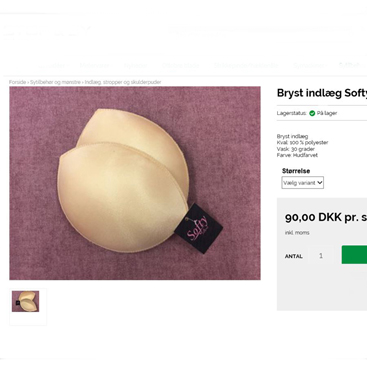Screen dimensions: 367x367
Task: Open the Sytilbehør og mønstre breadcrumb
Action: [x=55, y=82]
